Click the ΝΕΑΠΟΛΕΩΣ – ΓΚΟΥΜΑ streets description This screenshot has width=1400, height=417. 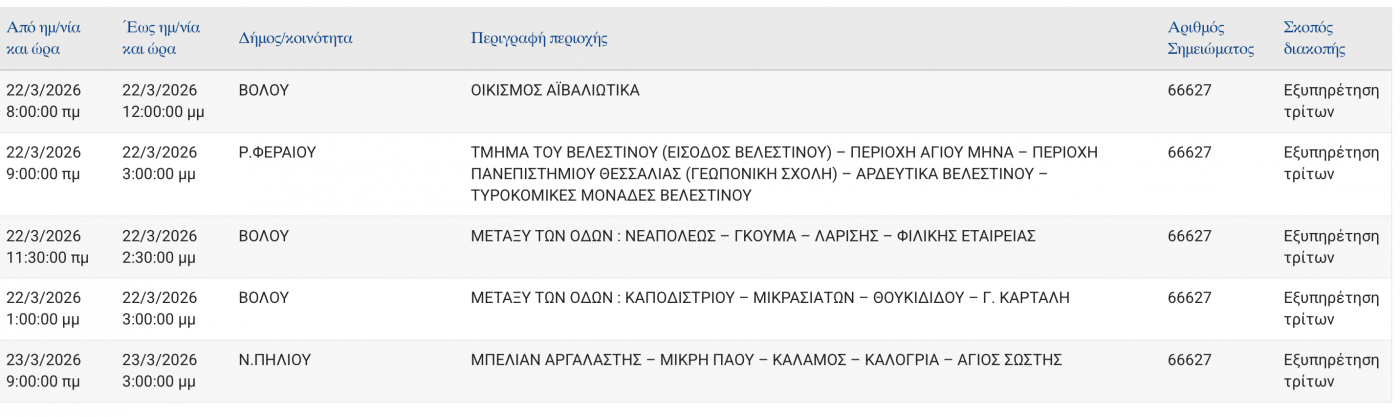tap(753, 236)
